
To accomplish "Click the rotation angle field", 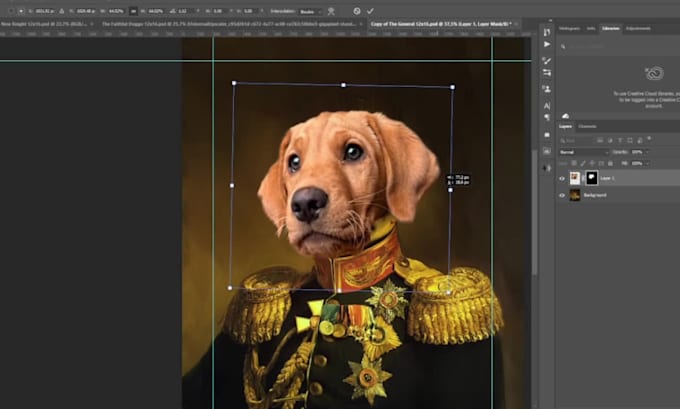I will pos(184,11).
